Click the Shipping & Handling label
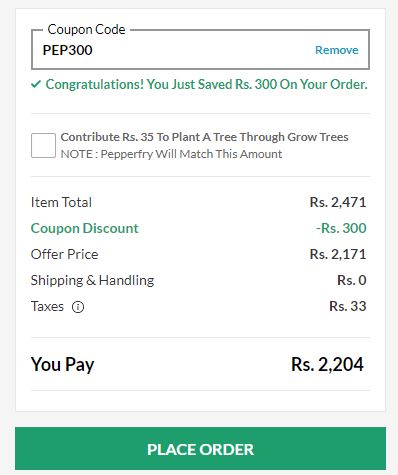The width and height of the screenshot is (398, 475). click(x=92, y=280)
